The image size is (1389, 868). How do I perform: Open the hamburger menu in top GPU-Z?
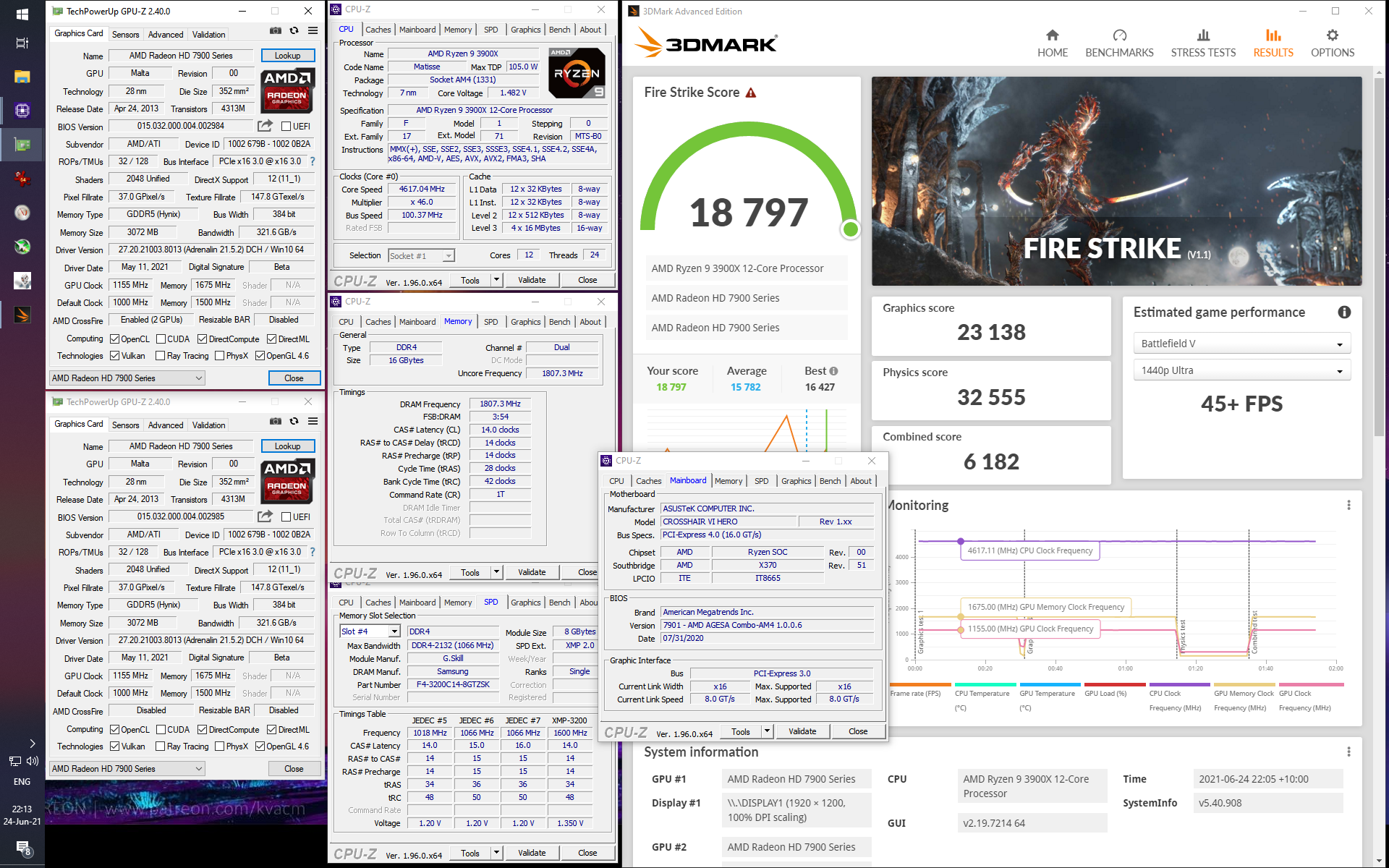coord(313,30)
